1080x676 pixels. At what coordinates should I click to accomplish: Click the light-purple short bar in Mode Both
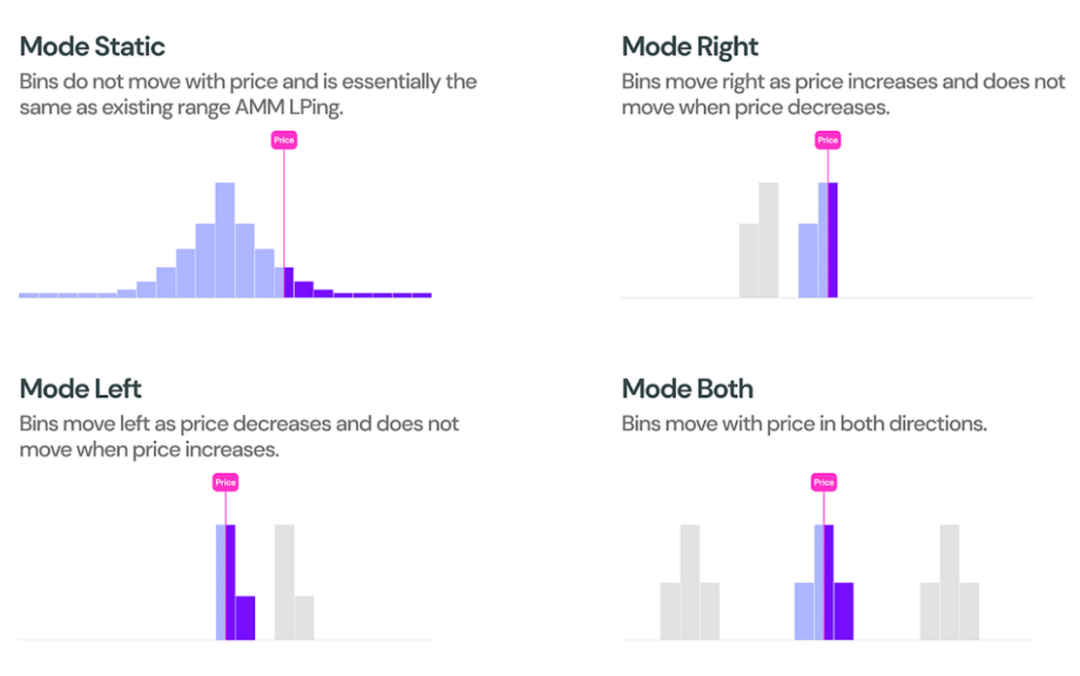pyautogui.click(x=804, y=611)
